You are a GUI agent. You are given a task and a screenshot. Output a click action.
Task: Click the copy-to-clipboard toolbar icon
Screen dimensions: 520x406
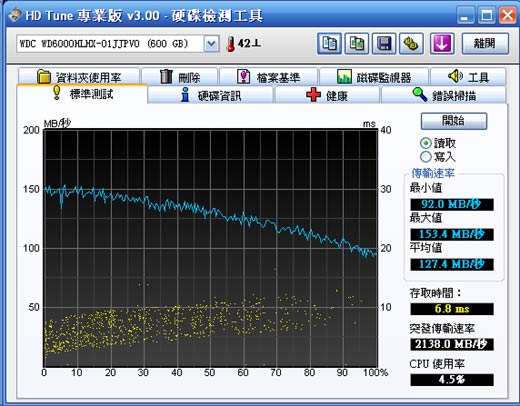[329, 43]
